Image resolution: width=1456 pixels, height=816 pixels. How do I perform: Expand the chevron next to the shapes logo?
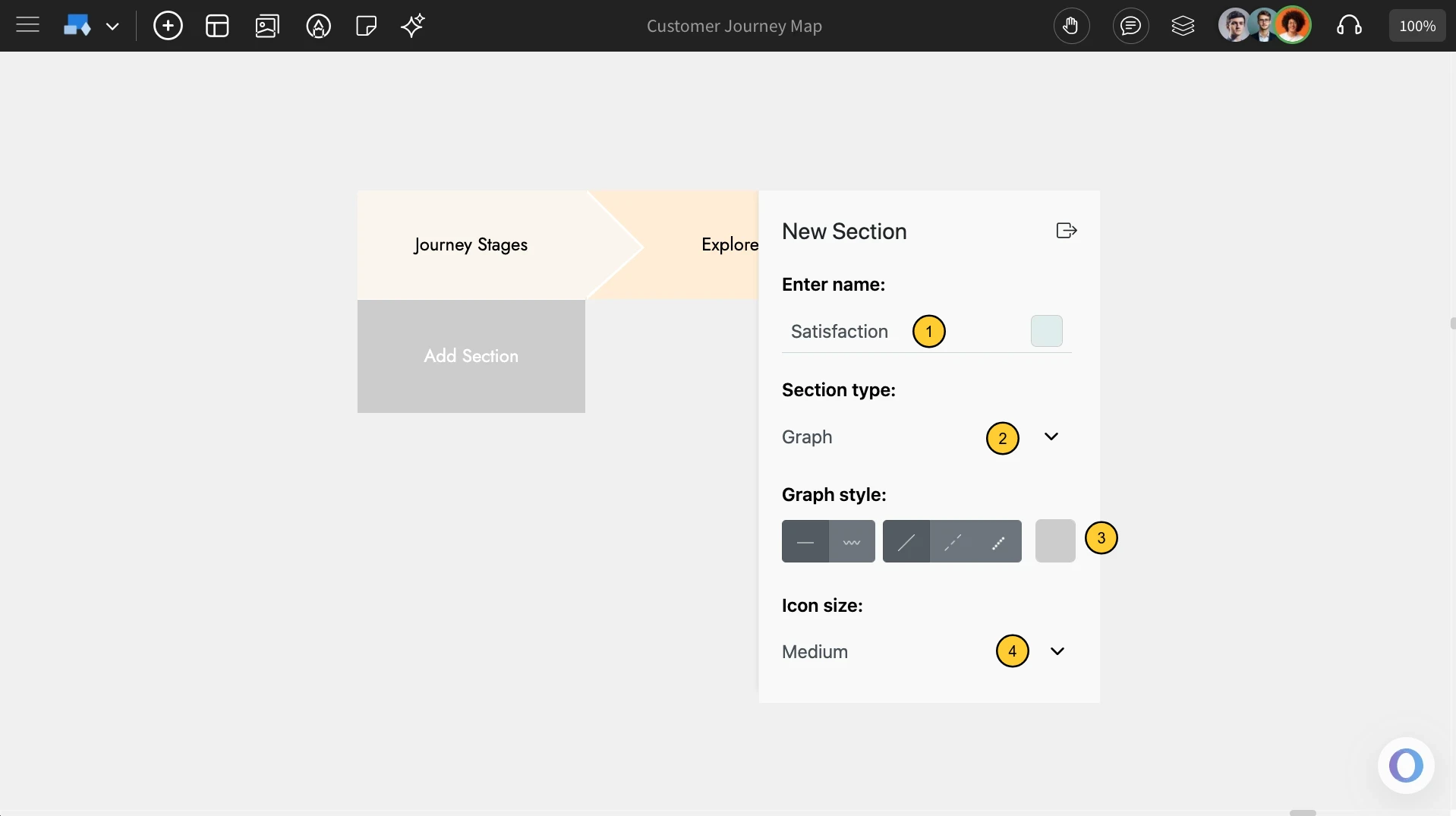pos(113,25)
